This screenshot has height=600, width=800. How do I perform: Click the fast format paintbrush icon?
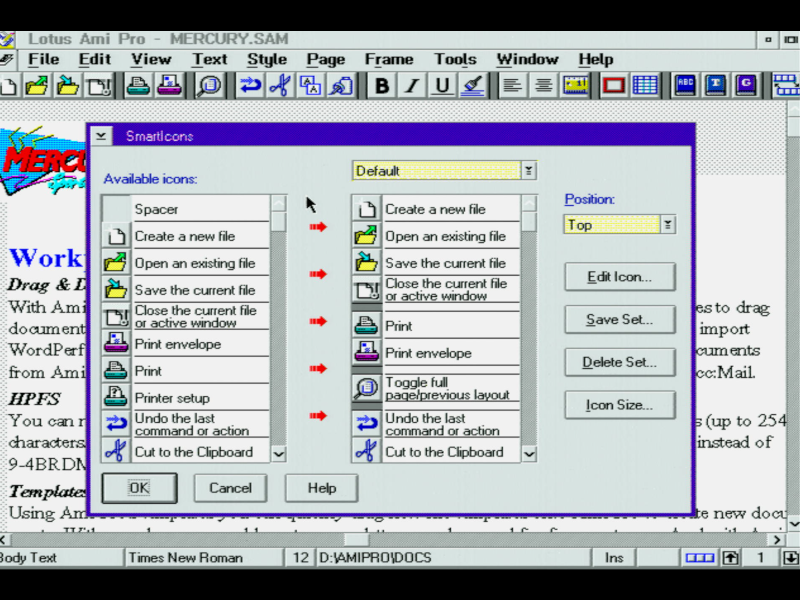pyautogui.click(x=473, y=86)
